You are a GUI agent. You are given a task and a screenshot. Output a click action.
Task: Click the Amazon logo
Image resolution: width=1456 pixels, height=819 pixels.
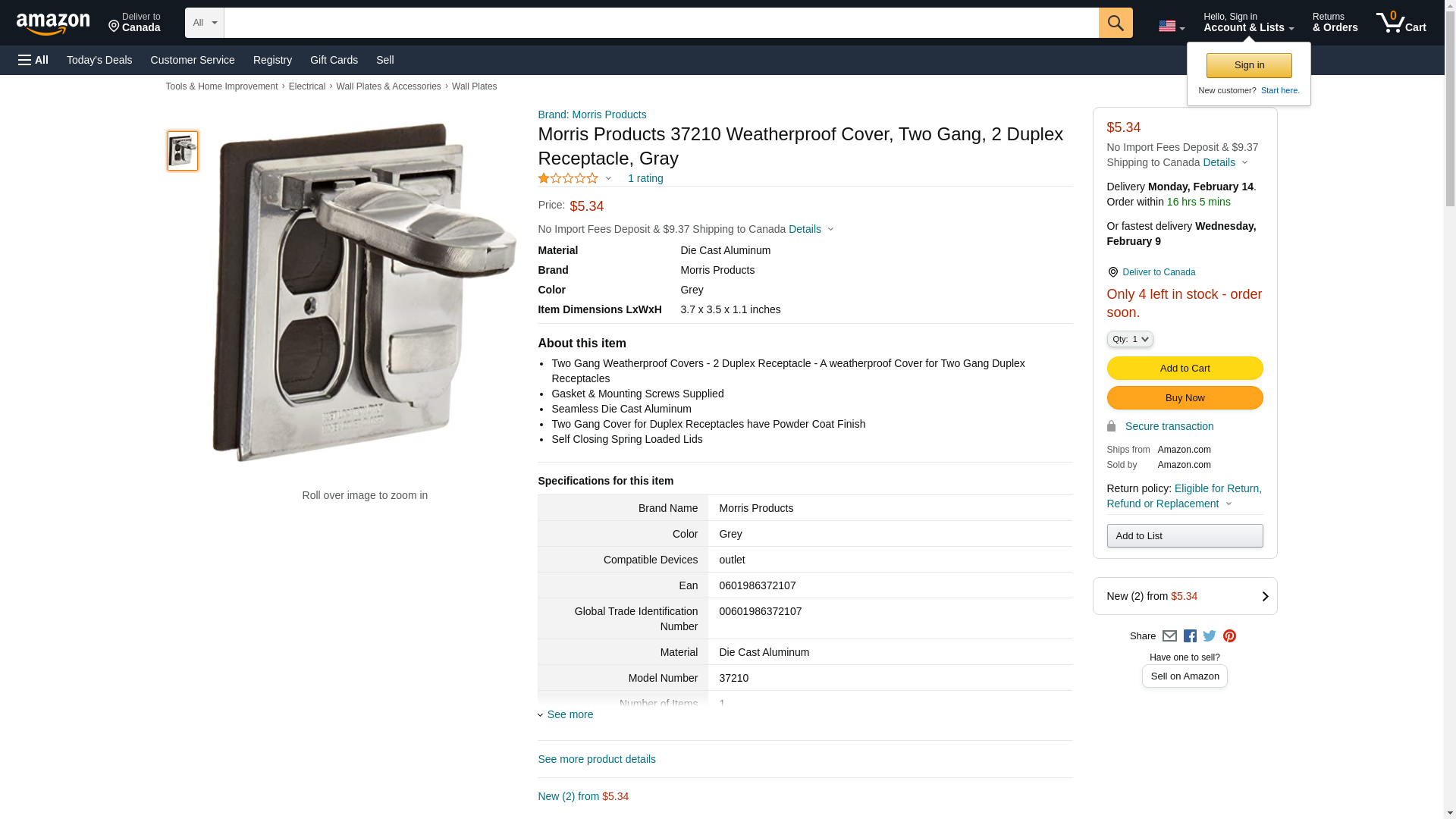[53, 24]
